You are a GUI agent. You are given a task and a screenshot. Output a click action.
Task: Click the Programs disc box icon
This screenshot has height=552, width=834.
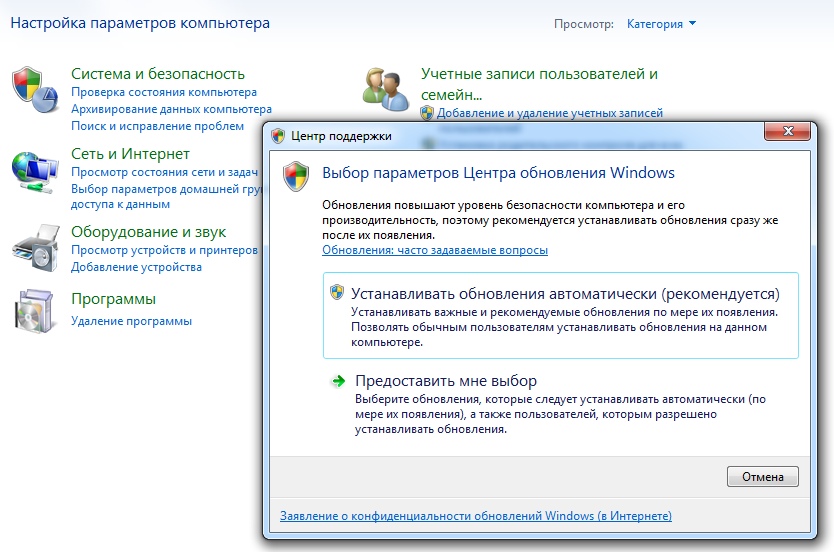click(x=35, y=311)
